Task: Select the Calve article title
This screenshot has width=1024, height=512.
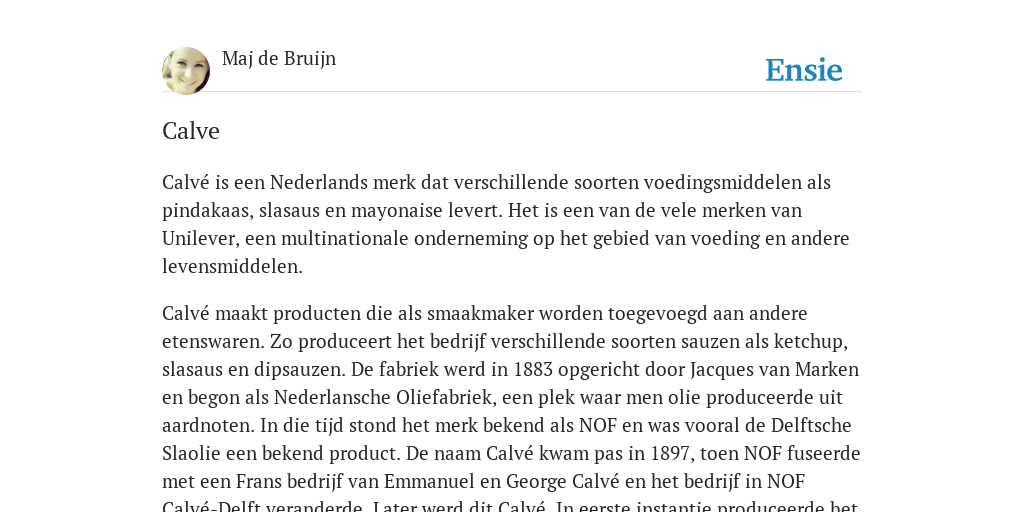Action: (x=191, y=131)
